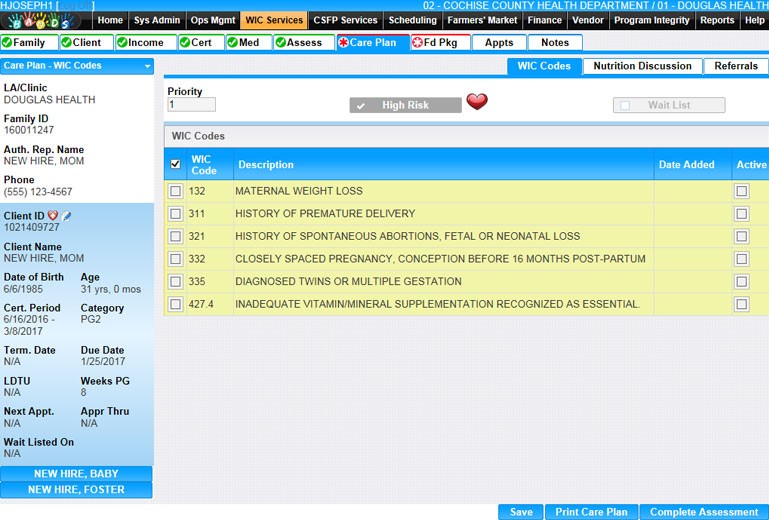This screenshot has height=520, width=769.
Task: Click the shield icon next to Client ID
Action: pyautogui.click(x=53, y=216)
